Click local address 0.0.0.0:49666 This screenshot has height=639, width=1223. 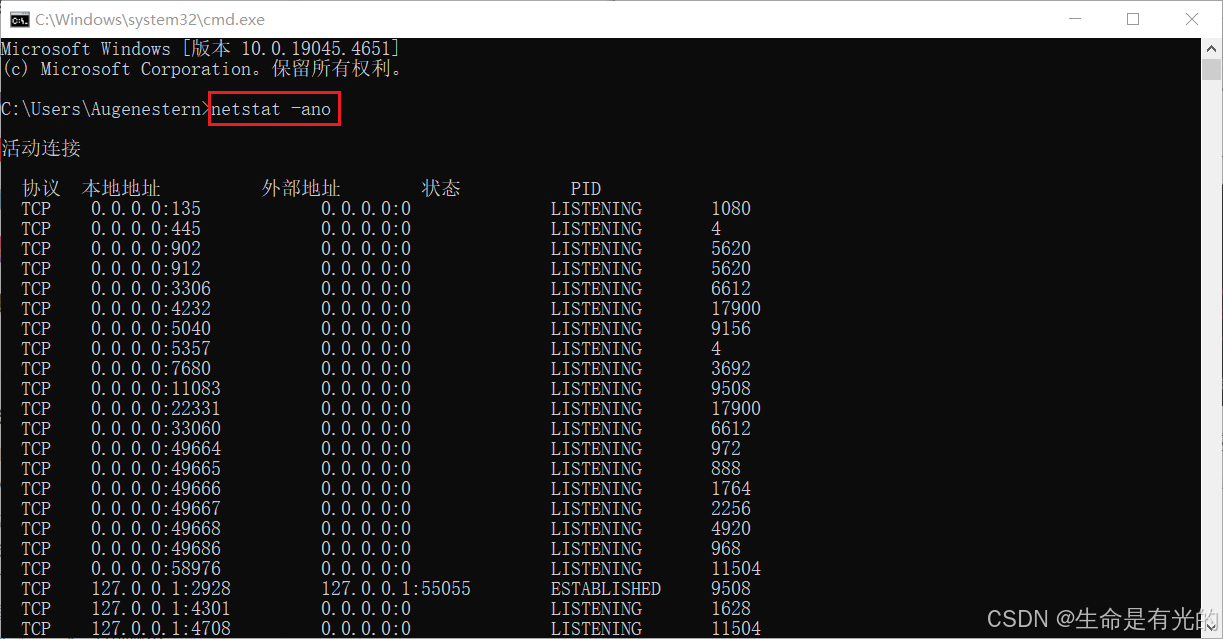(156, 489)
